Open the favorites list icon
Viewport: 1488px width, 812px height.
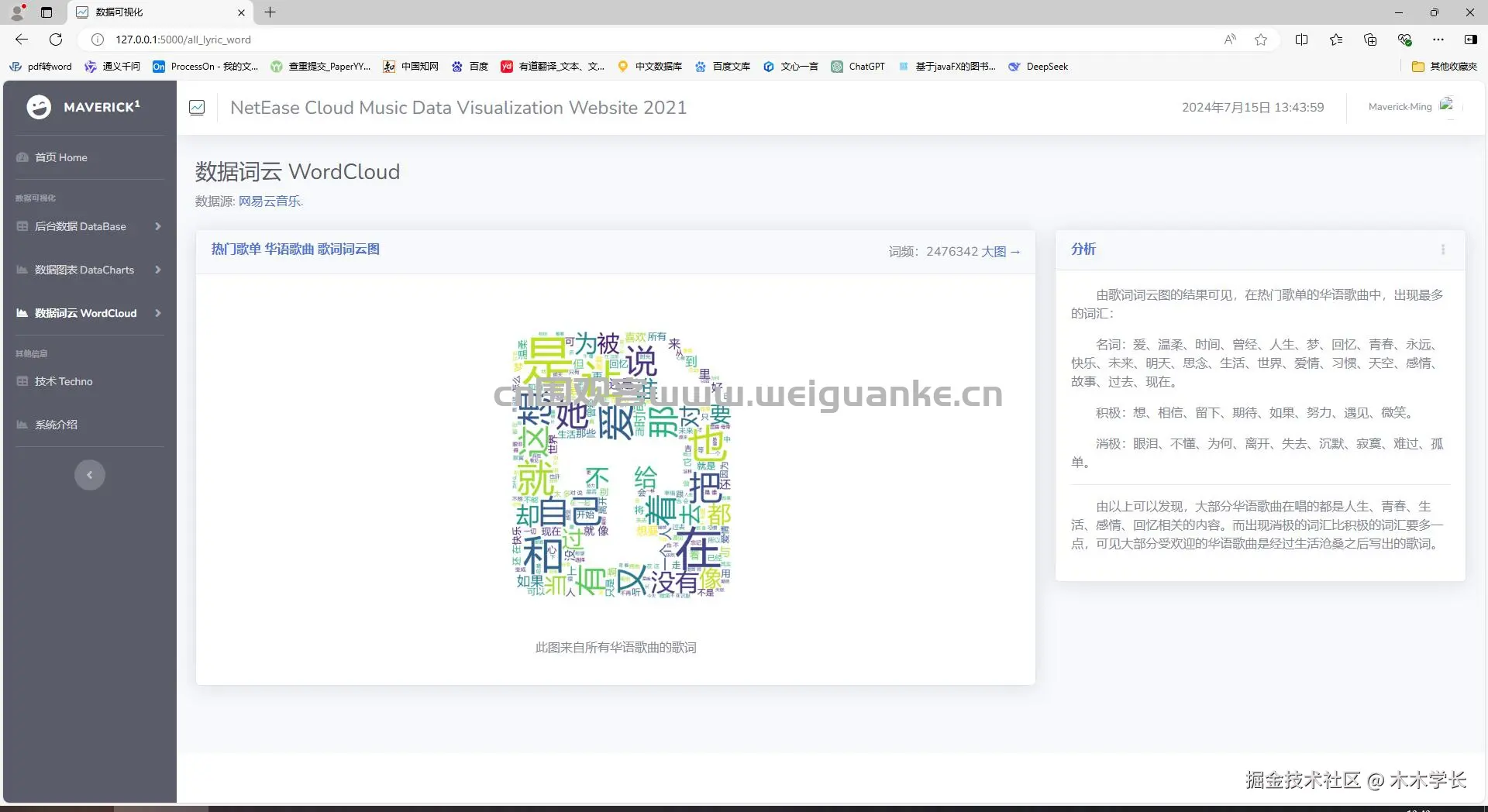(1336, 40)
